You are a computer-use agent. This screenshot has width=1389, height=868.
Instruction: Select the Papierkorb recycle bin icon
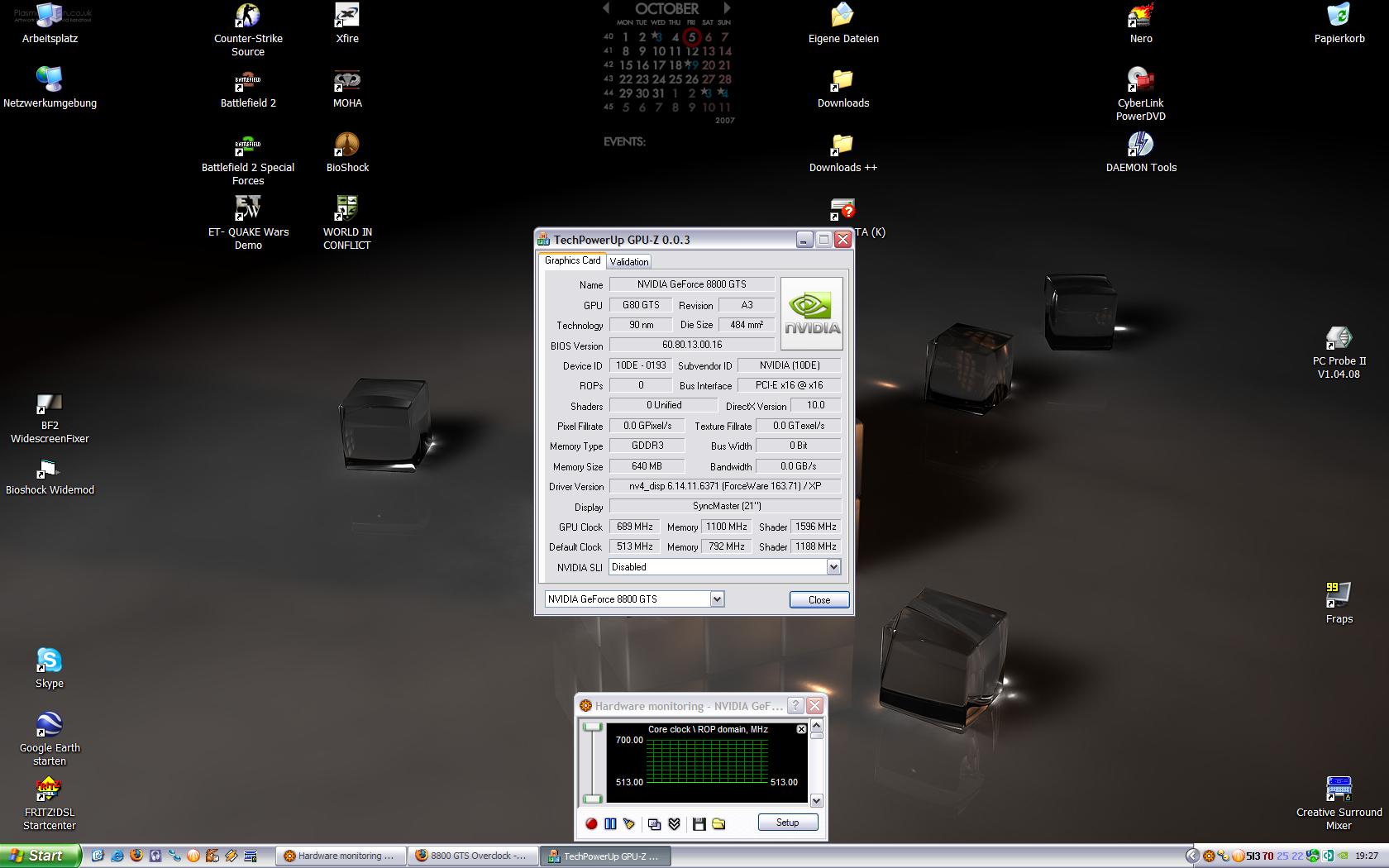pos(1339,23)
